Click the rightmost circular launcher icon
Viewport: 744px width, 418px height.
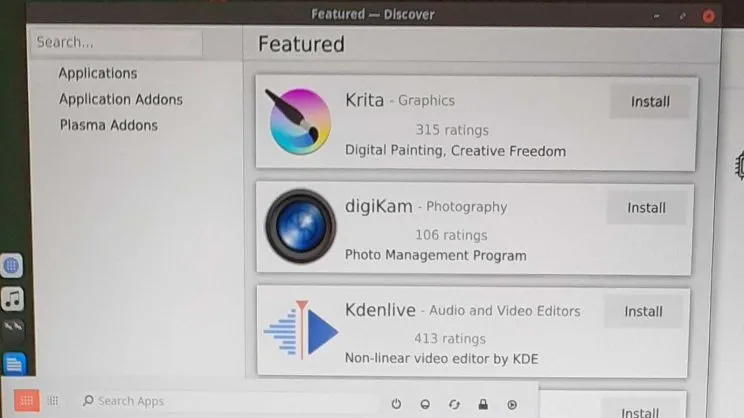(x=512, y=403)
